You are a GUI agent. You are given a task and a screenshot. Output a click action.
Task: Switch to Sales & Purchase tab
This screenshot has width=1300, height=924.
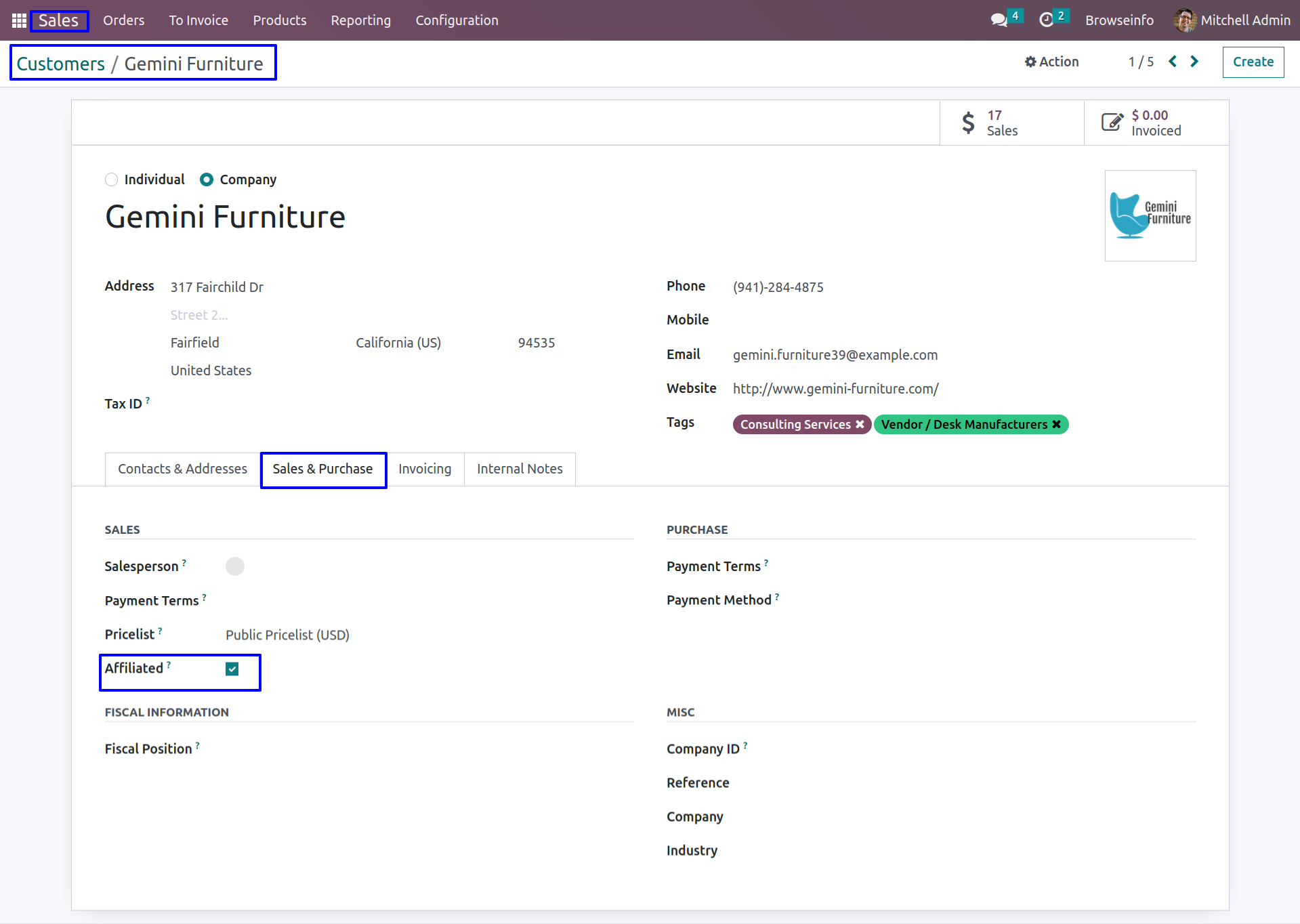point(322,469)
